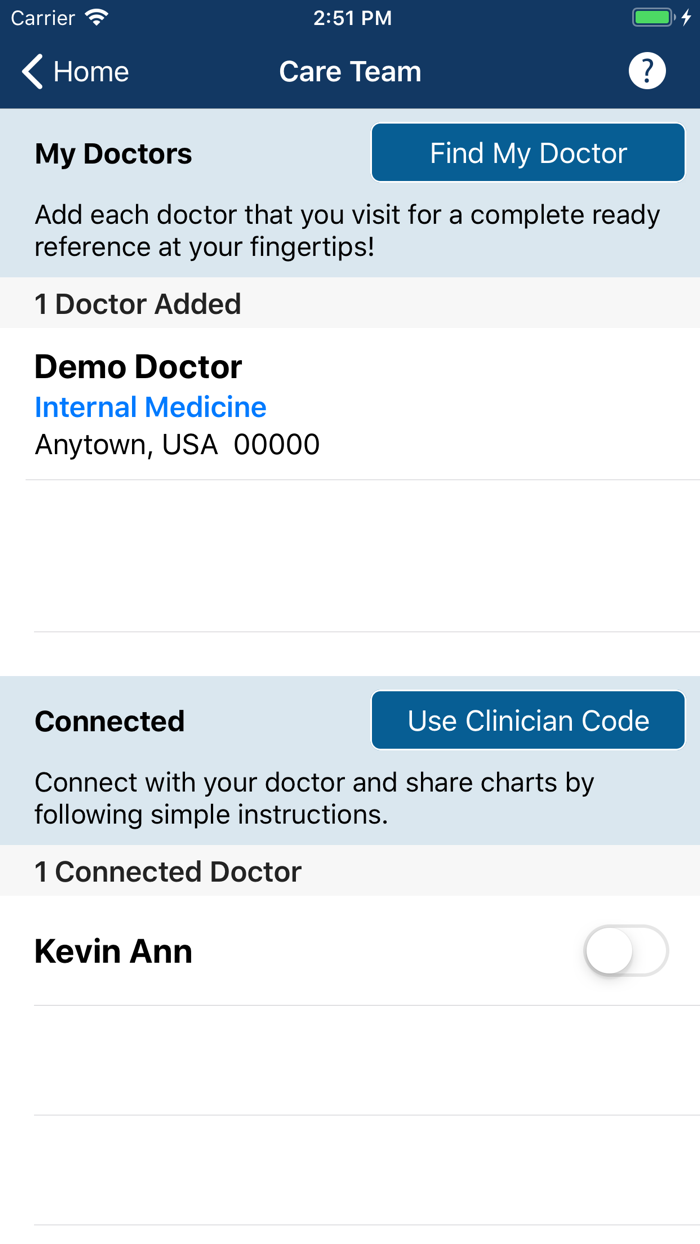Image resolution: width=700 pixels, height=1244 pixels.
Task: Tap the back chevron arrow
Action: (32, 72)
